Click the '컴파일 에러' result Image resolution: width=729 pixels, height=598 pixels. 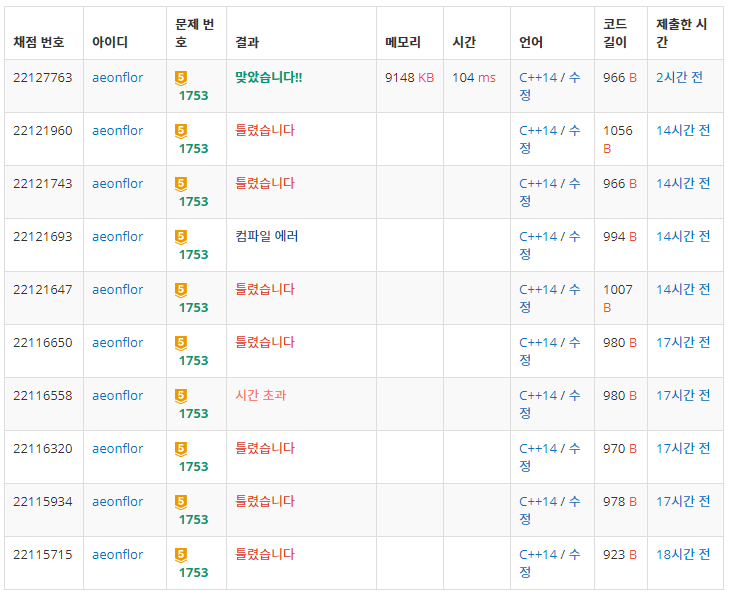[x=266, y=237]
